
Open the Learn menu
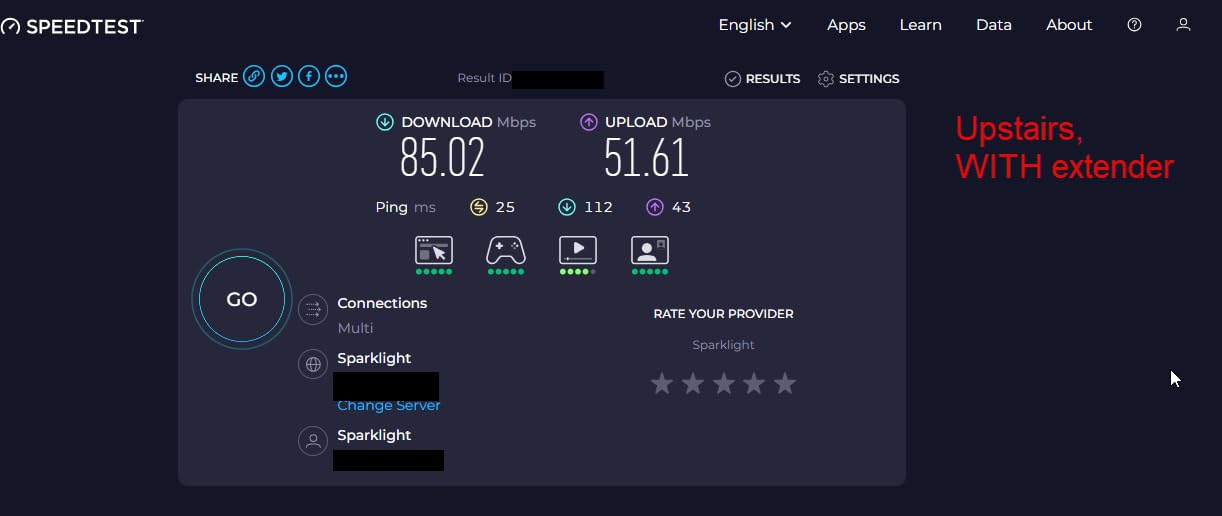(920, 25)
